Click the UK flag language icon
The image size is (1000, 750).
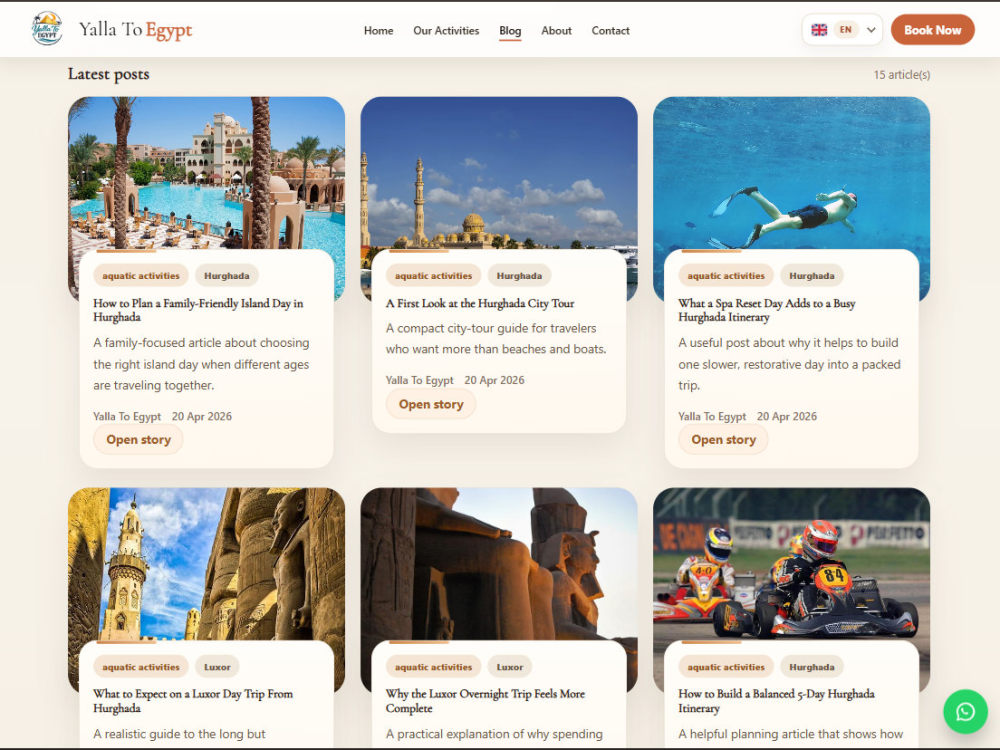point(819,30)
